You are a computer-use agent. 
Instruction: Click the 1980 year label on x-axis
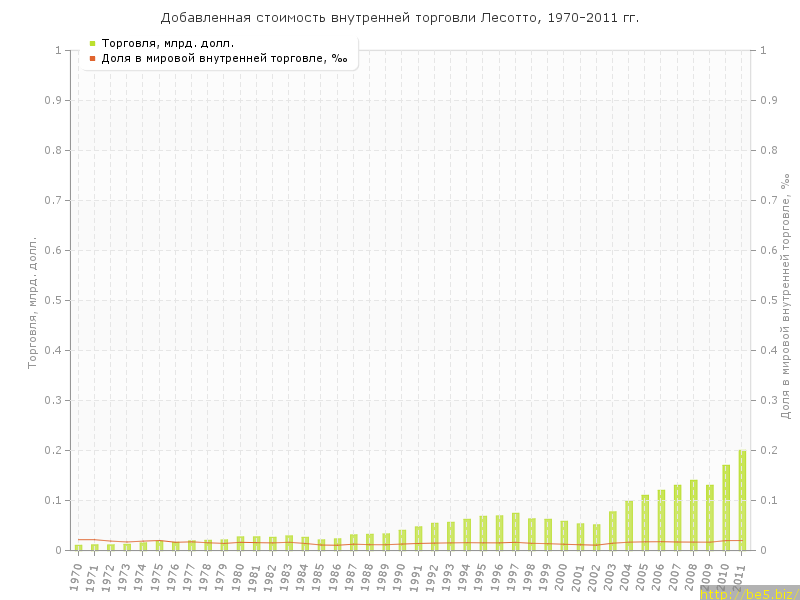coord(238,577)
